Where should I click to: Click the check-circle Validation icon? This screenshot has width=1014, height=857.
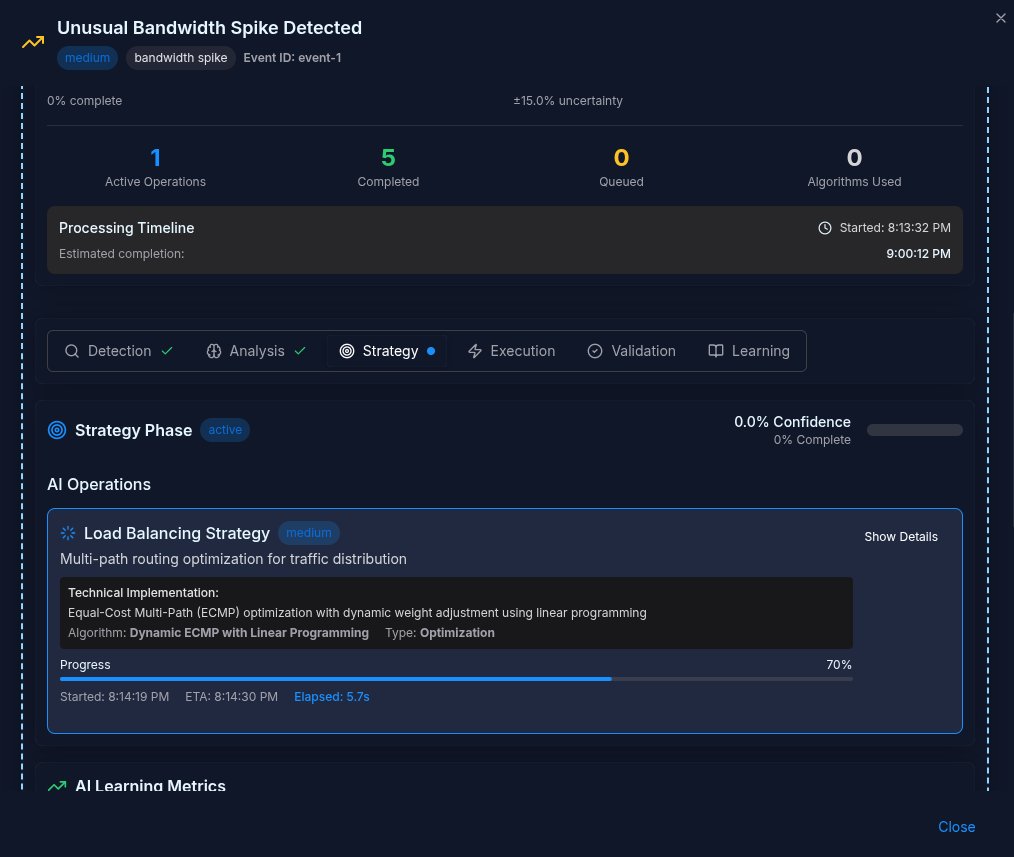point(594,351)
